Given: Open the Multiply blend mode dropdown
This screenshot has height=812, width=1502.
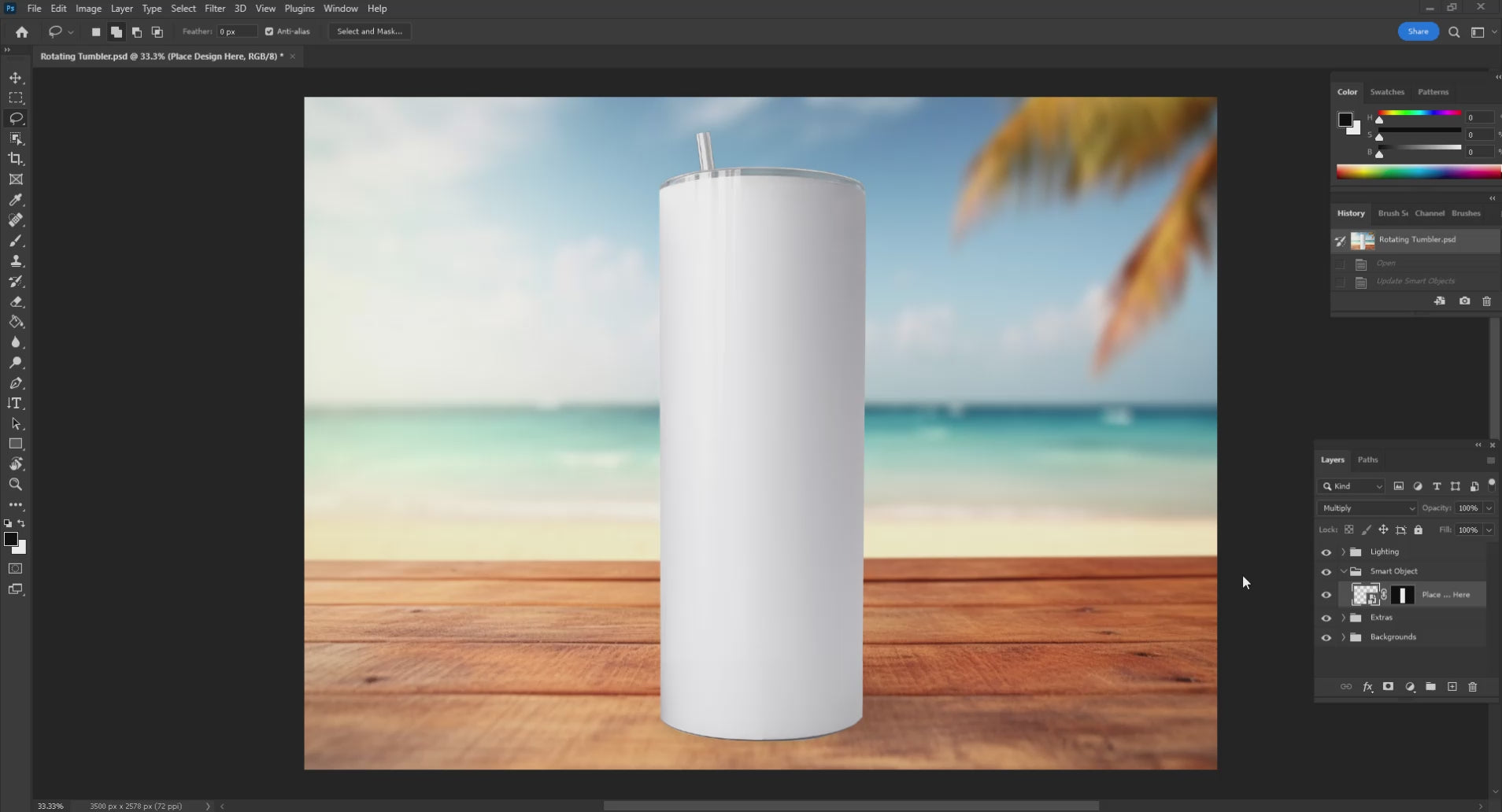Looking at the screenshot, I should tap(1367, 508).
